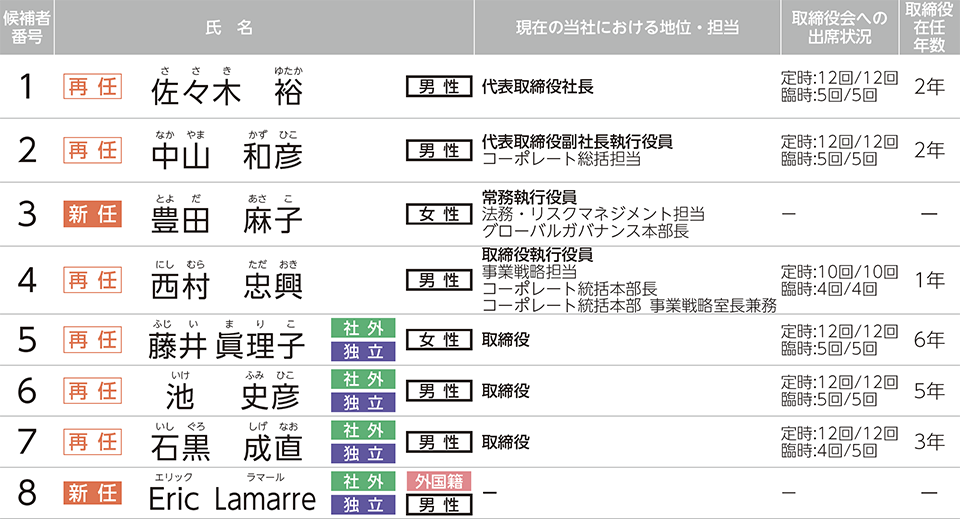Screen dimensions: 960x519
Task: Click the 代表取締役社長 position text
Action: [537, 87]
